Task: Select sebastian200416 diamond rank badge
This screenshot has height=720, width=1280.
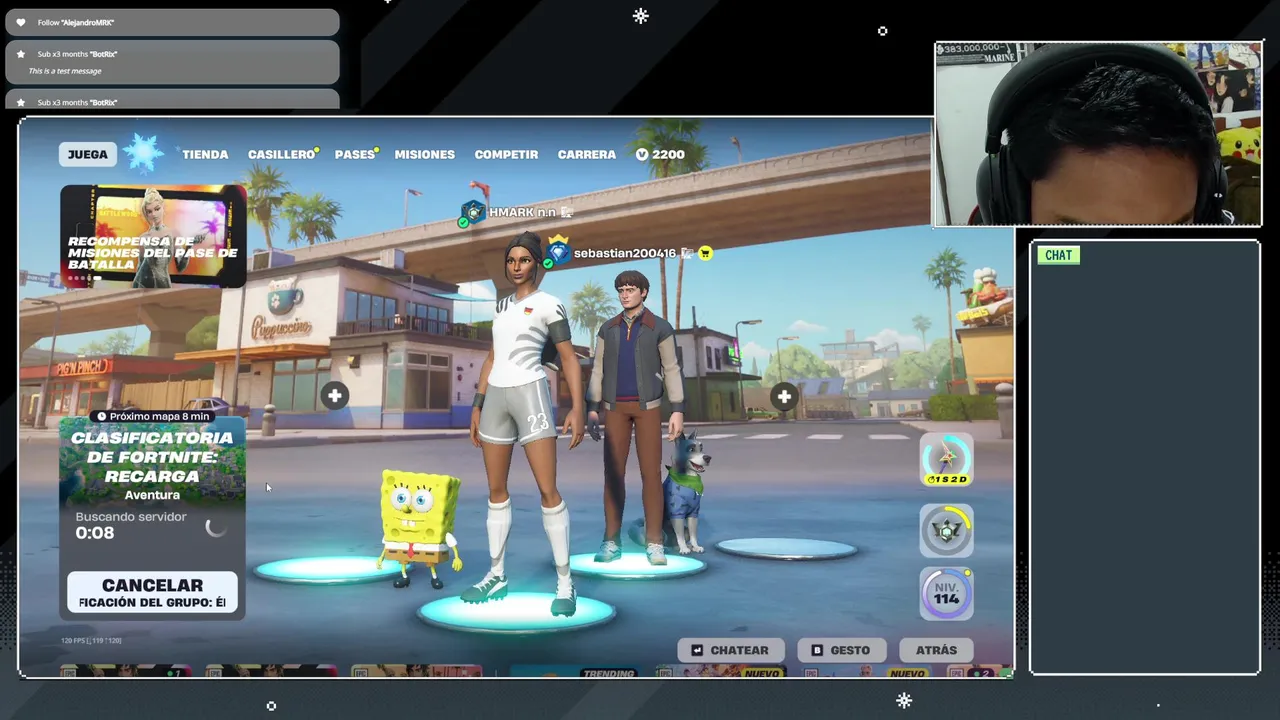Action: click(558, 252)
